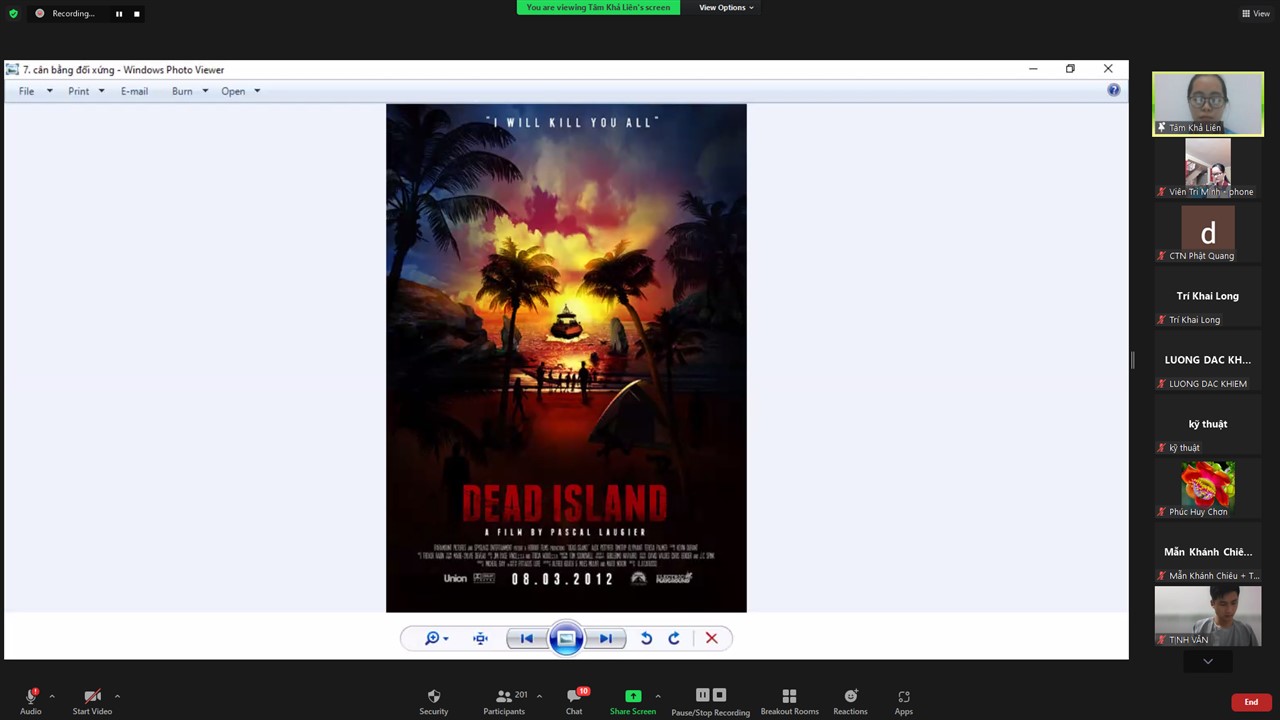This screenshot has height=720, width=1280.
Task: Minimize the Windows Photo Viewer window
Action: tap(1033, 69)
